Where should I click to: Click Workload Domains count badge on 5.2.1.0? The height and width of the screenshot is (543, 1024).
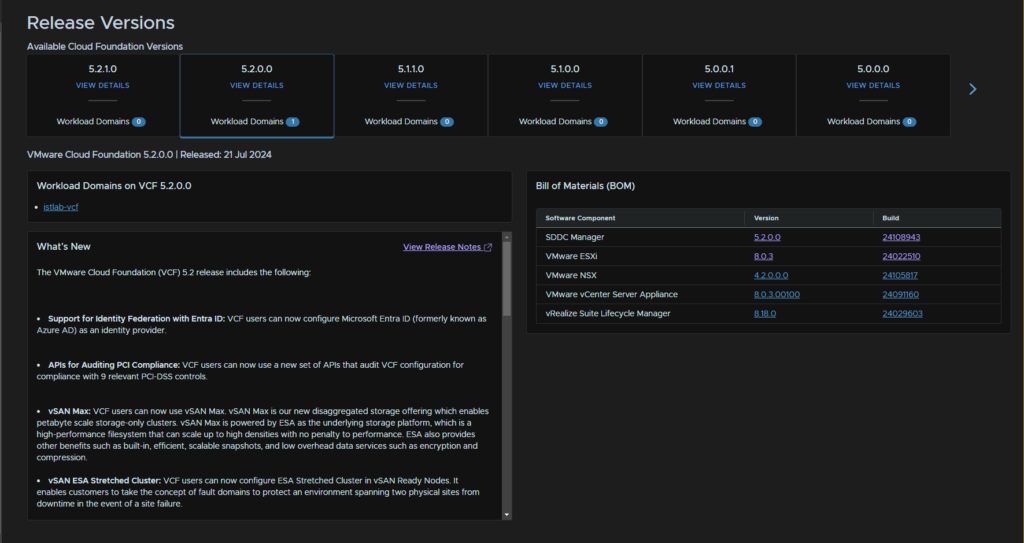[x=138, y=122]
